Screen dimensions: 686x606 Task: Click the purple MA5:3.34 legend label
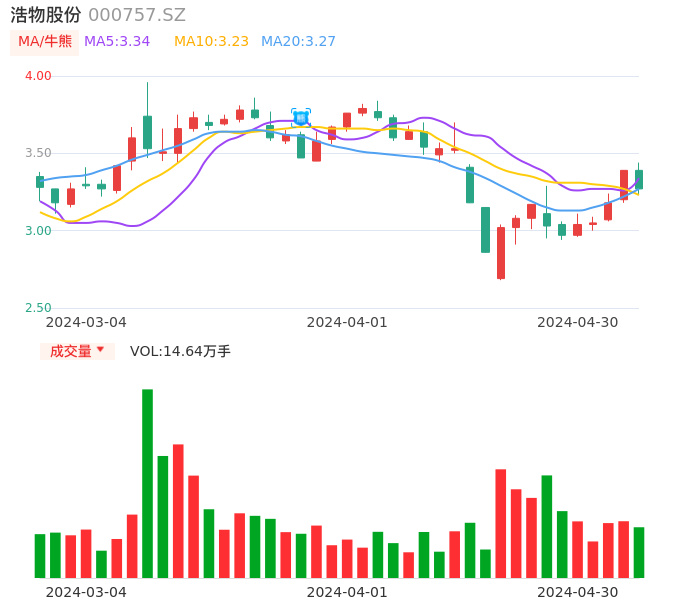point(117,42)
